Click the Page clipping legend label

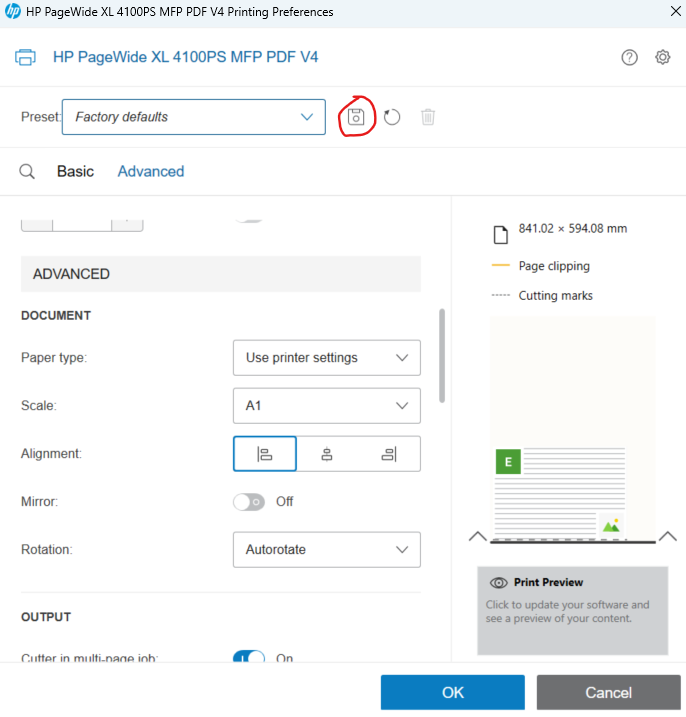click(x=554, y=266)
